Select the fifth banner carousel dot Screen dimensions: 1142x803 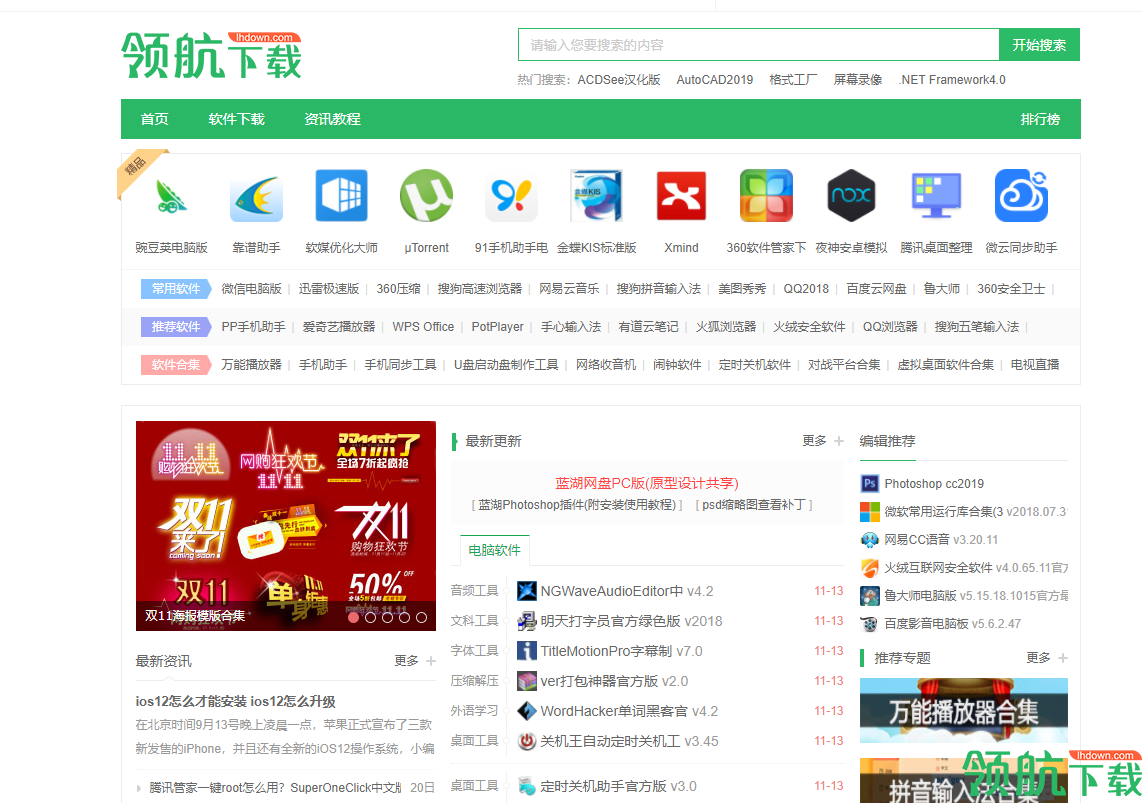point(421,617)
